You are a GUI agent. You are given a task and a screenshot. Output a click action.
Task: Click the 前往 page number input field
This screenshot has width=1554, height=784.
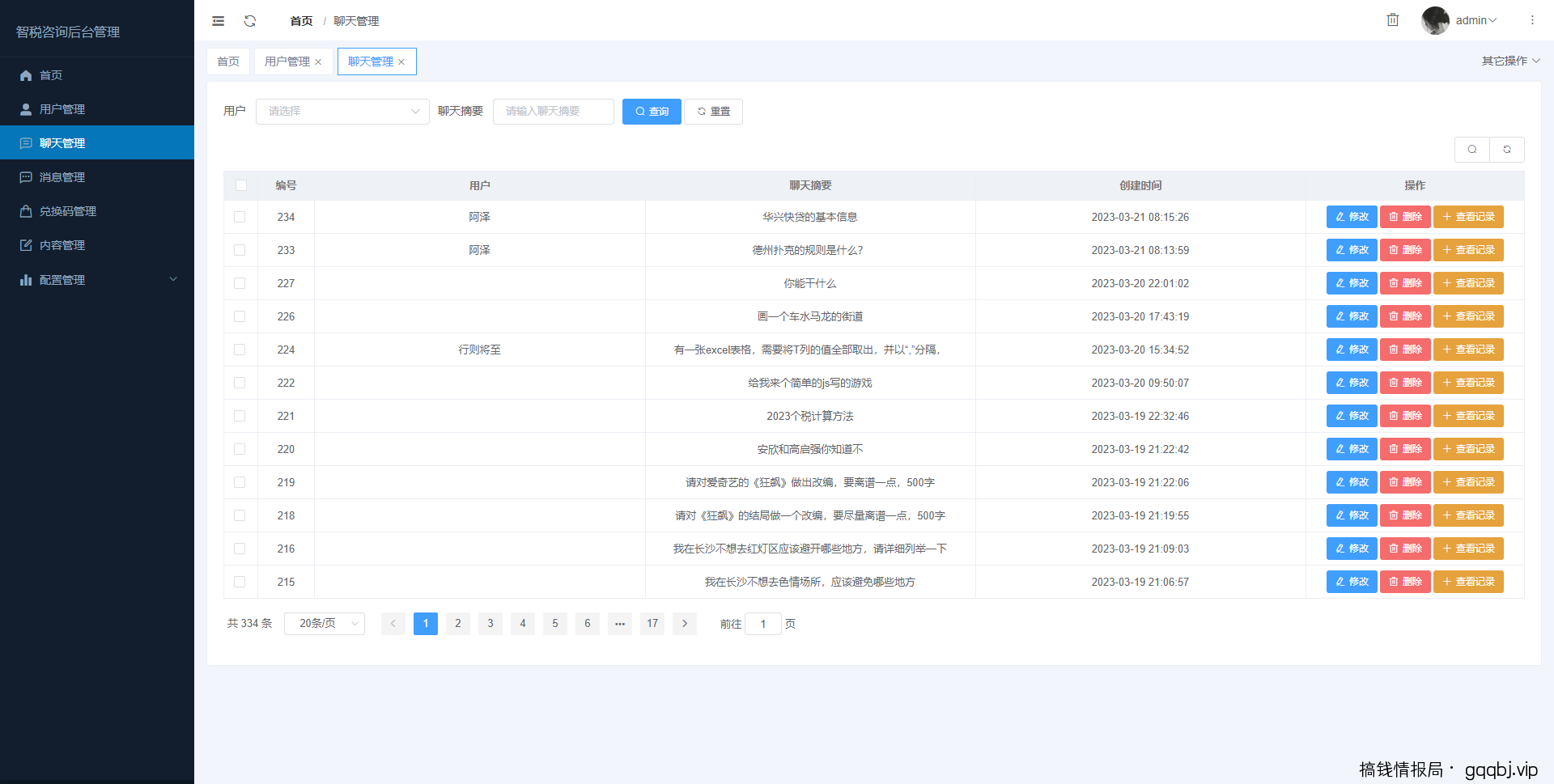pos(762,623)
